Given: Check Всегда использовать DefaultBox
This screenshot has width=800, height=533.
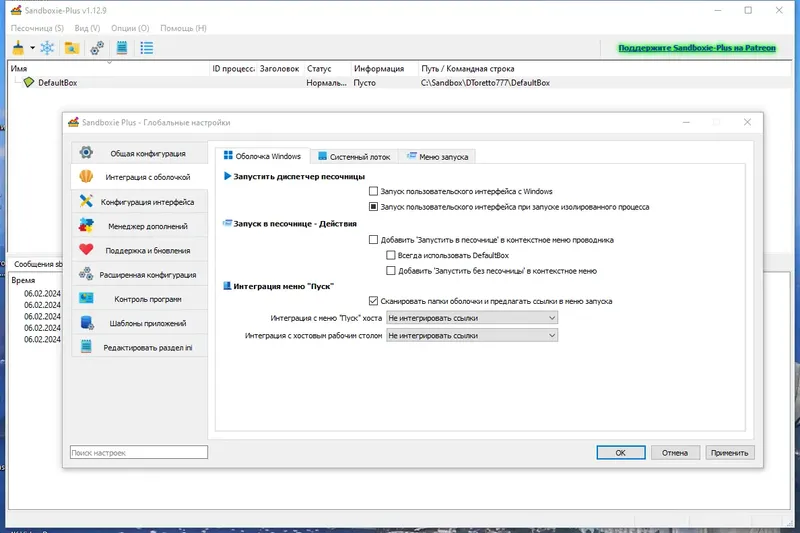Looking at the screenshot, I should click(x=391, y=255).
